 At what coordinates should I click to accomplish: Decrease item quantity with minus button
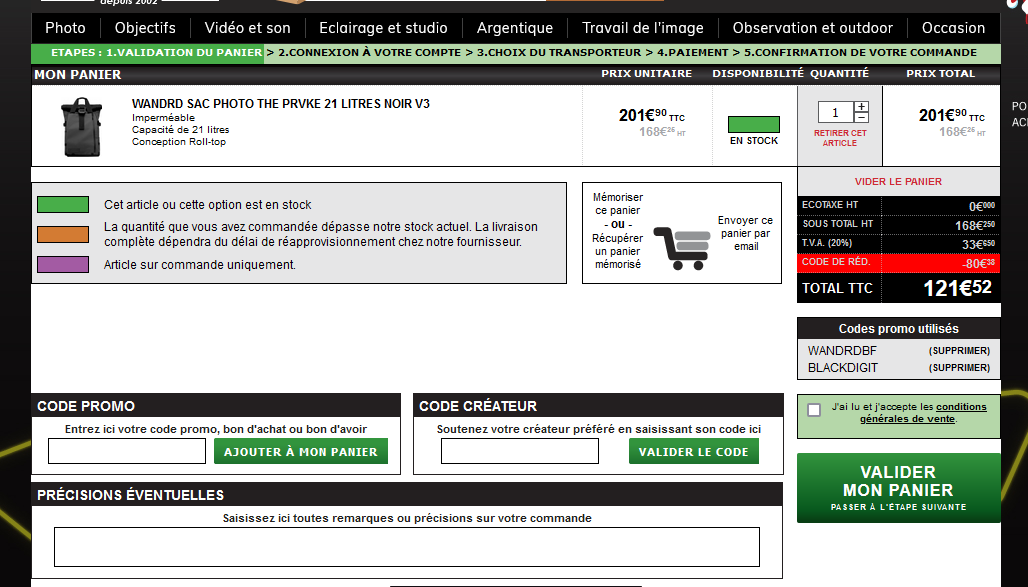(x=861, y=117)
